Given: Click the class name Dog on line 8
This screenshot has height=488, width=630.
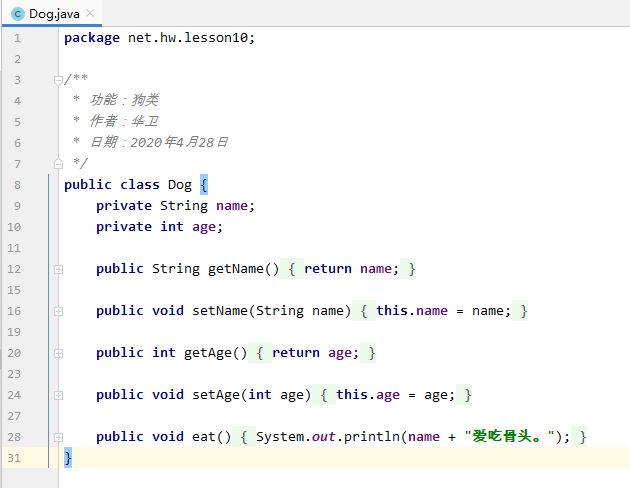Looking at the screenshot, I should click(180, 185).
